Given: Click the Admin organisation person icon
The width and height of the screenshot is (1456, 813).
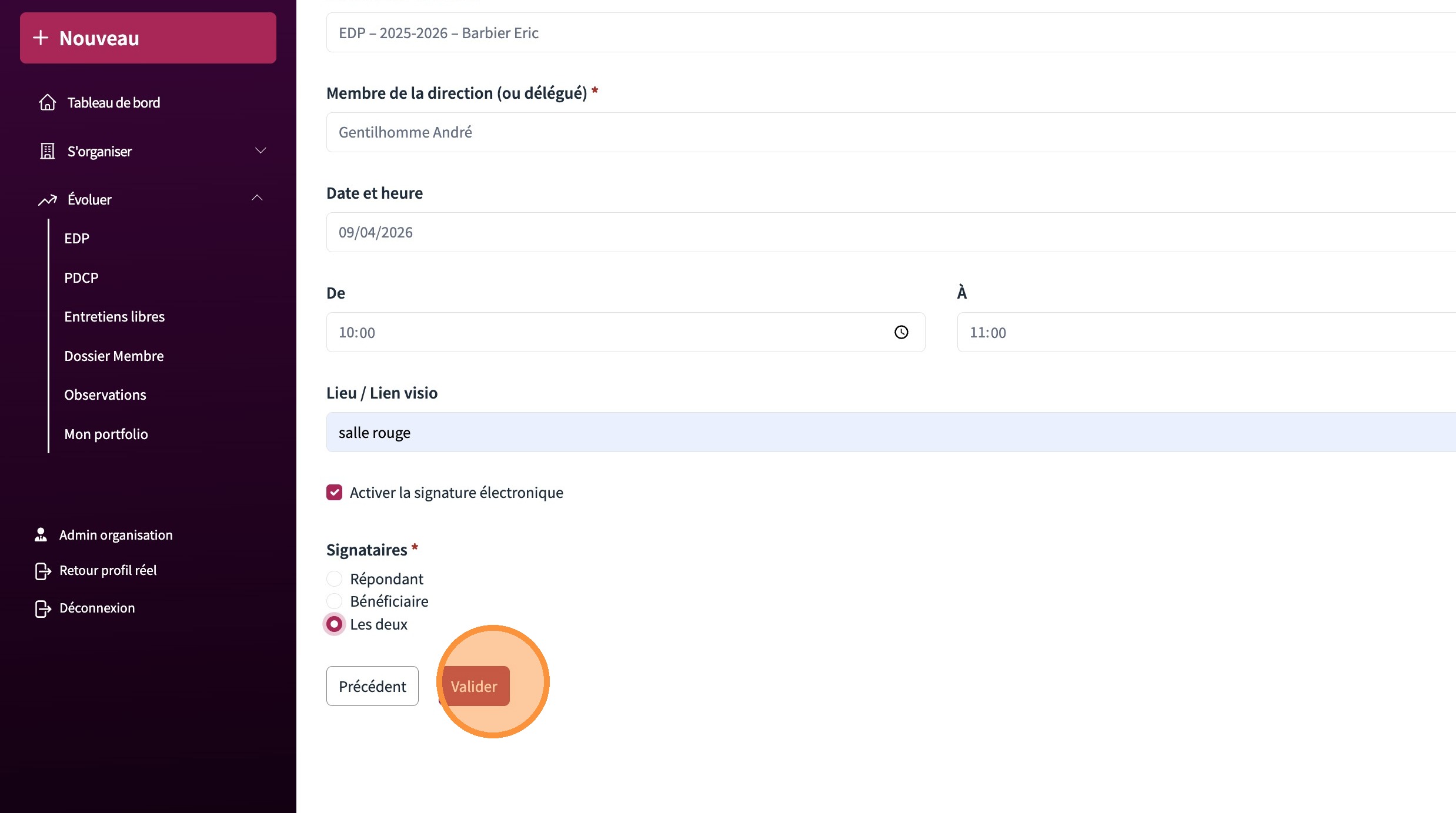Looking at the screenshot, I should point(41,535).
